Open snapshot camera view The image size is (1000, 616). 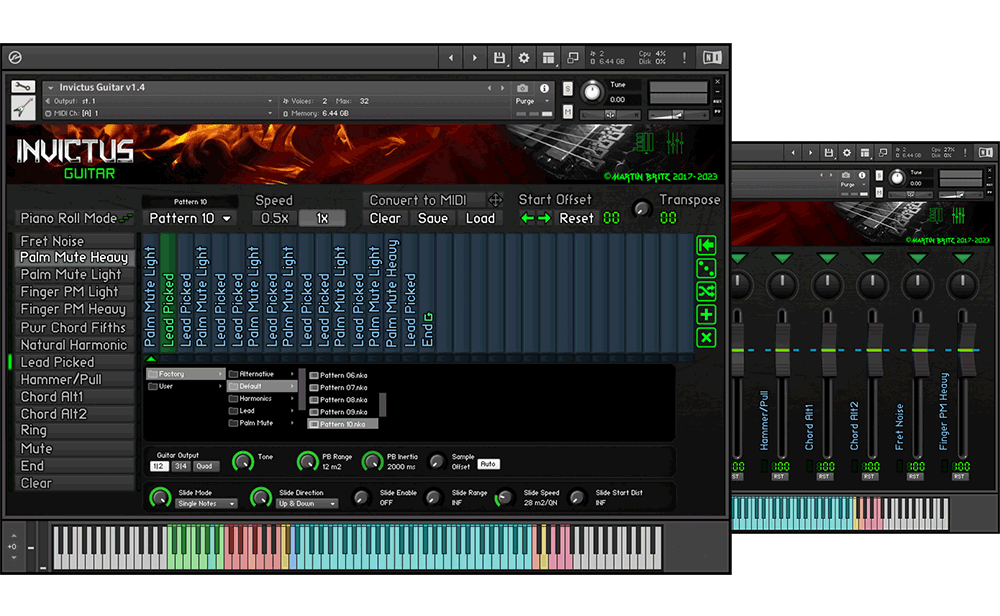(522, 88)
